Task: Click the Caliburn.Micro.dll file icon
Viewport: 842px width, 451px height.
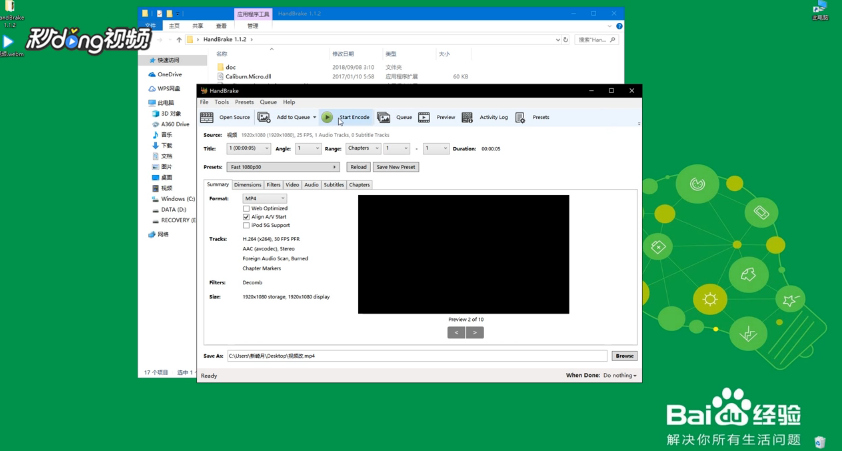Action: 220,77
